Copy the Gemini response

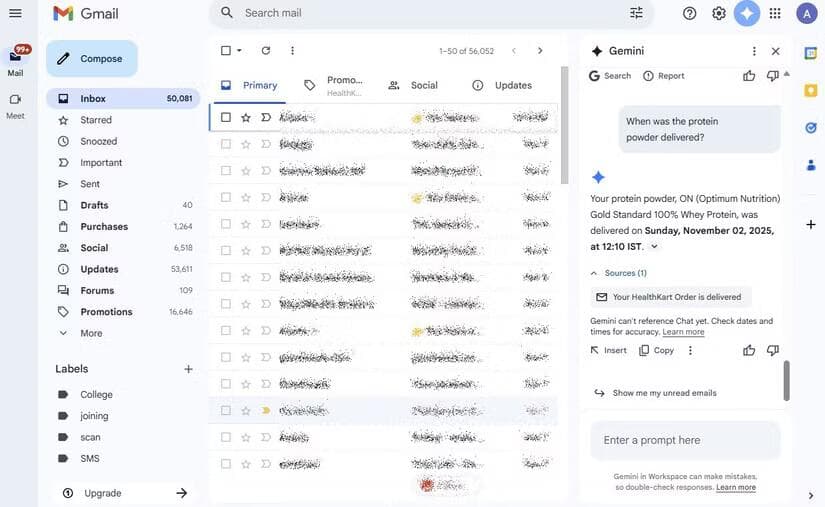pyautogui.click(x=656, y=350)
